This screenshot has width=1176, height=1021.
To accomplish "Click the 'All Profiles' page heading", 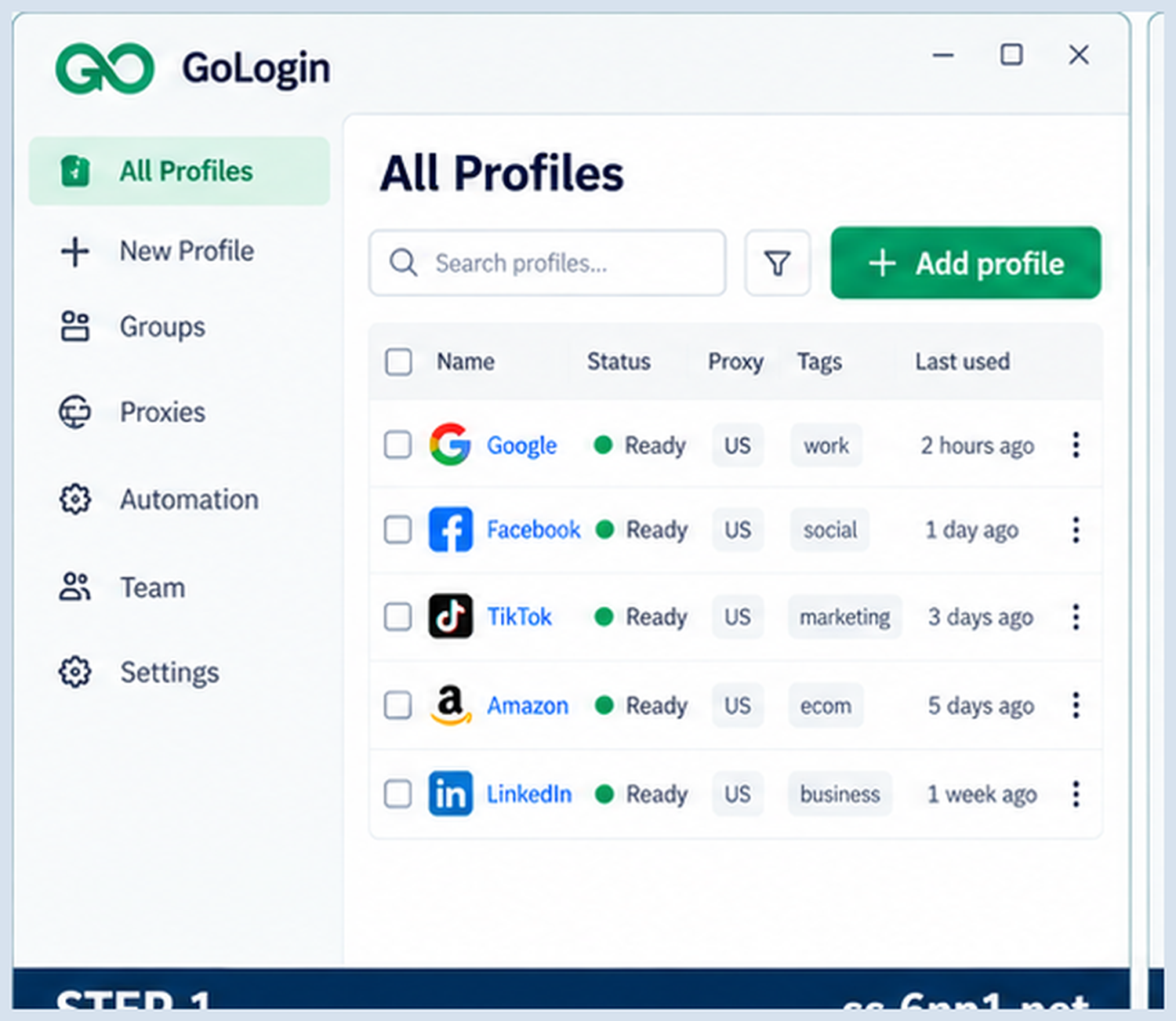I will [502, 173].
